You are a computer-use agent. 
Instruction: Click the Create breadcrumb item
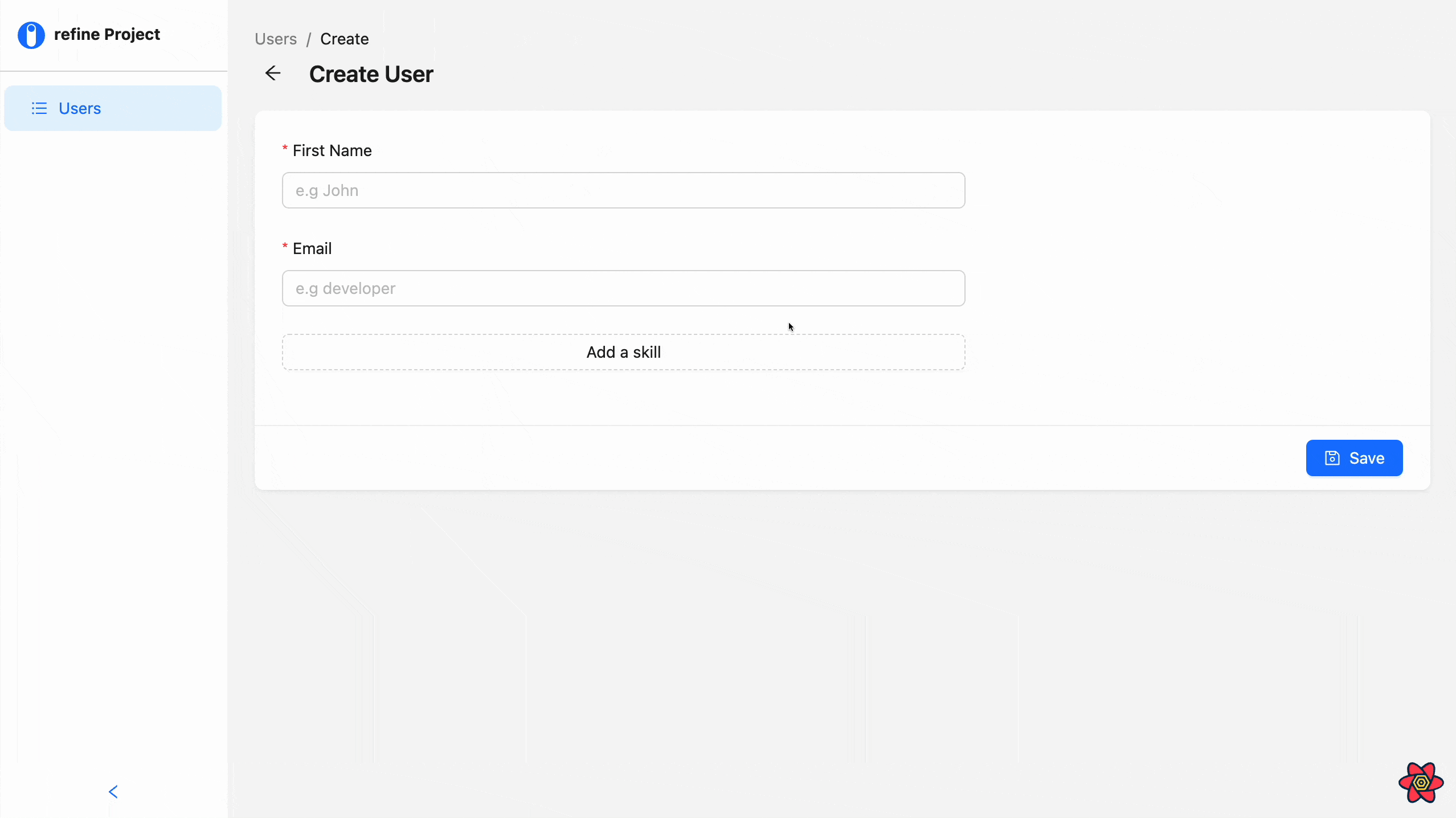click(344, 39)
